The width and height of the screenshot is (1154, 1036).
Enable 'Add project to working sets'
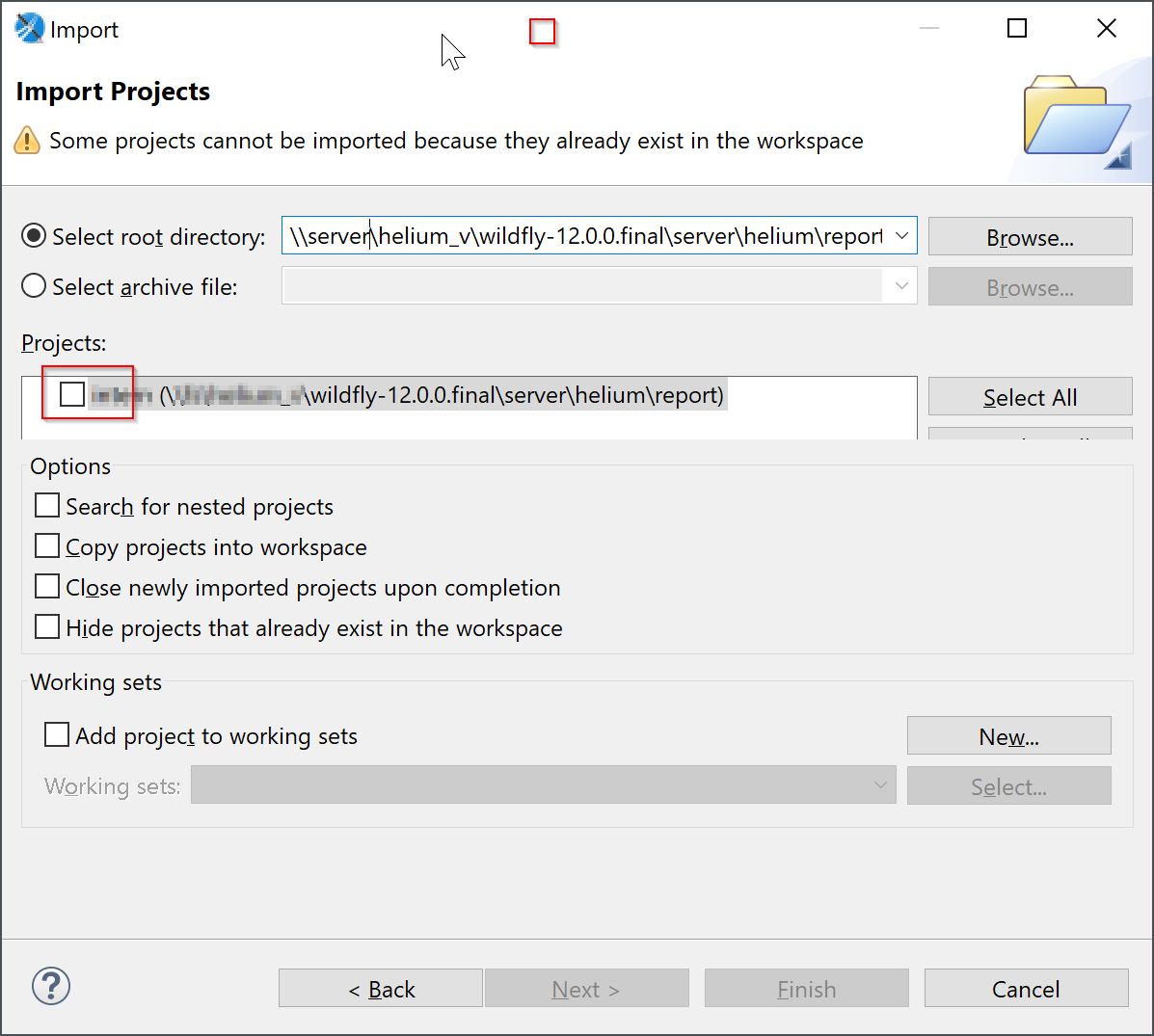pos(56,734)
